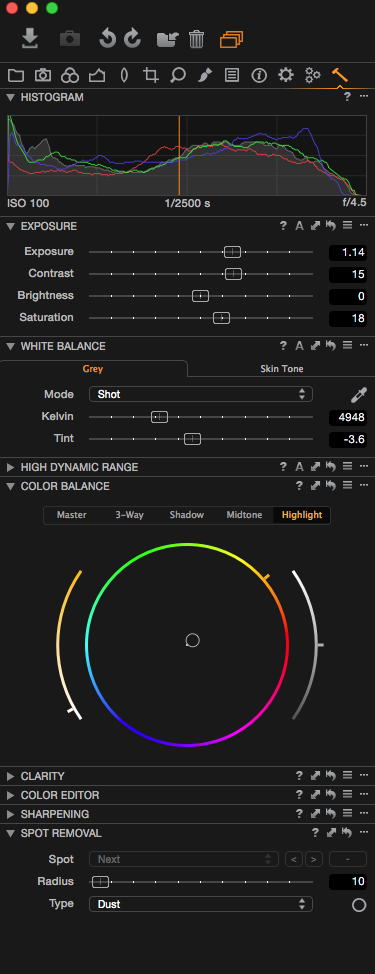The image size is (375, 974).
Task: Click Auto adjust A icon in Exposure panel
Action: pos(299,226)
